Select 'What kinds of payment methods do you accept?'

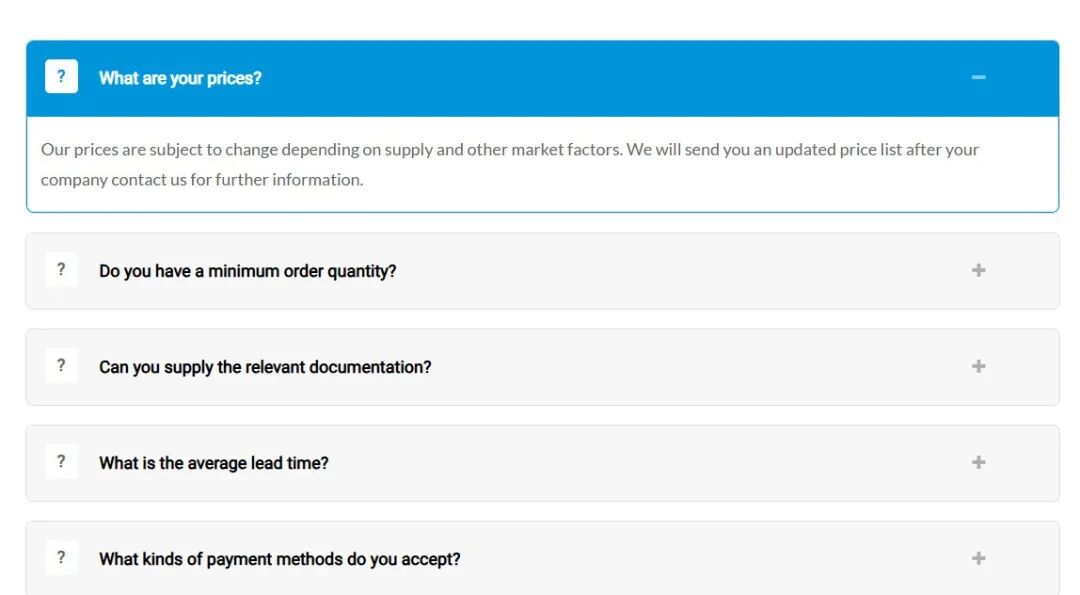pyautogui.click(x=279, y=559)
